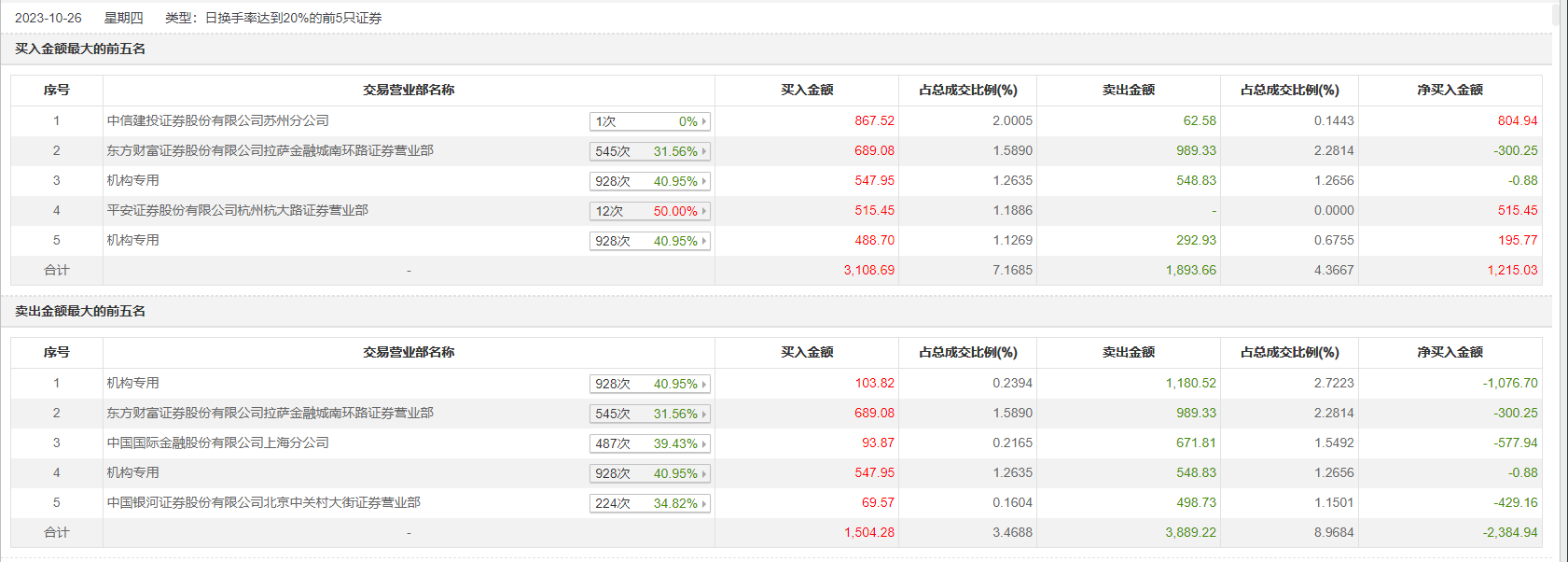Click arrow icon next to 487次 39.43%
Viewport: 1568px width, 562px height.
tap(704, 443)
